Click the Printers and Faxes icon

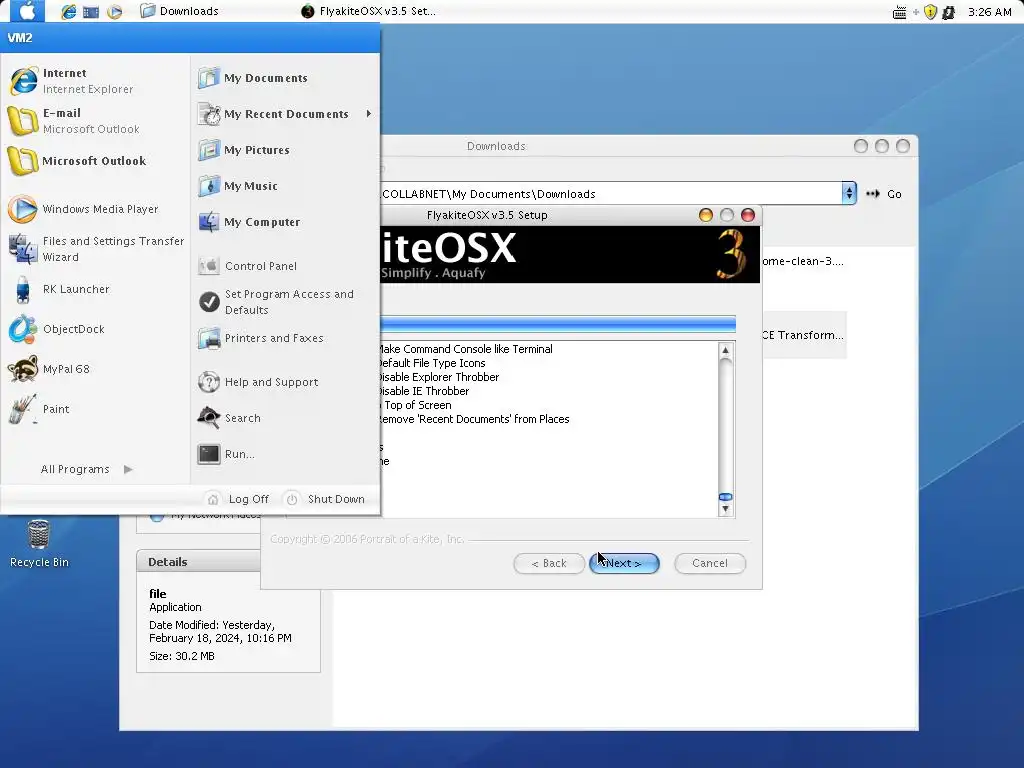pyautogui.click(x=209, y=338)
